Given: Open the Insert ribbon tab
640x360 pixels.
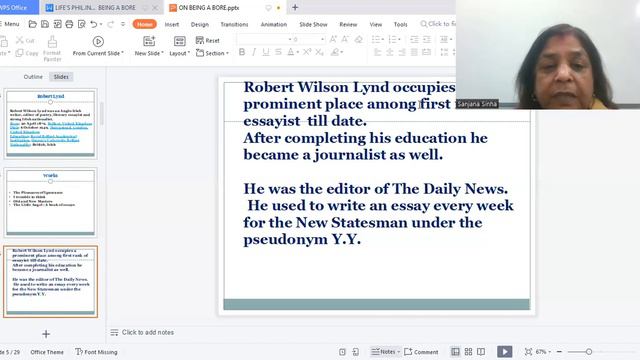Looking at the screenshot, I should [172, 24].
